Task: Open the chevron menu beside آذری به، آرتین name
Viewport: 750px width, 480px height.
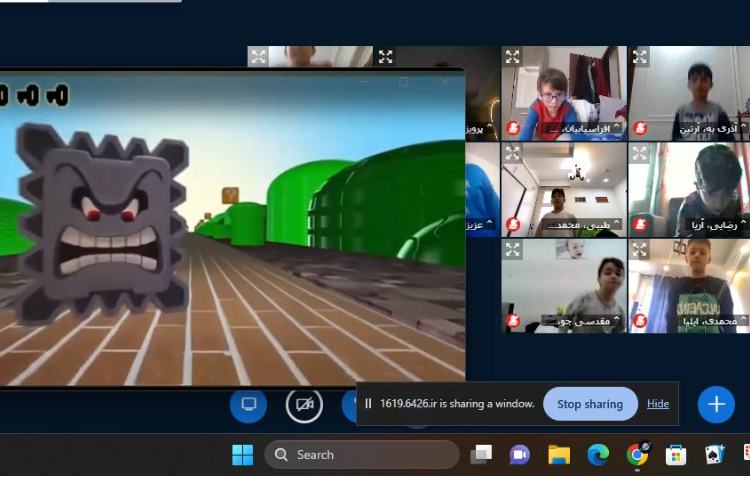Action: coord(743,127)
